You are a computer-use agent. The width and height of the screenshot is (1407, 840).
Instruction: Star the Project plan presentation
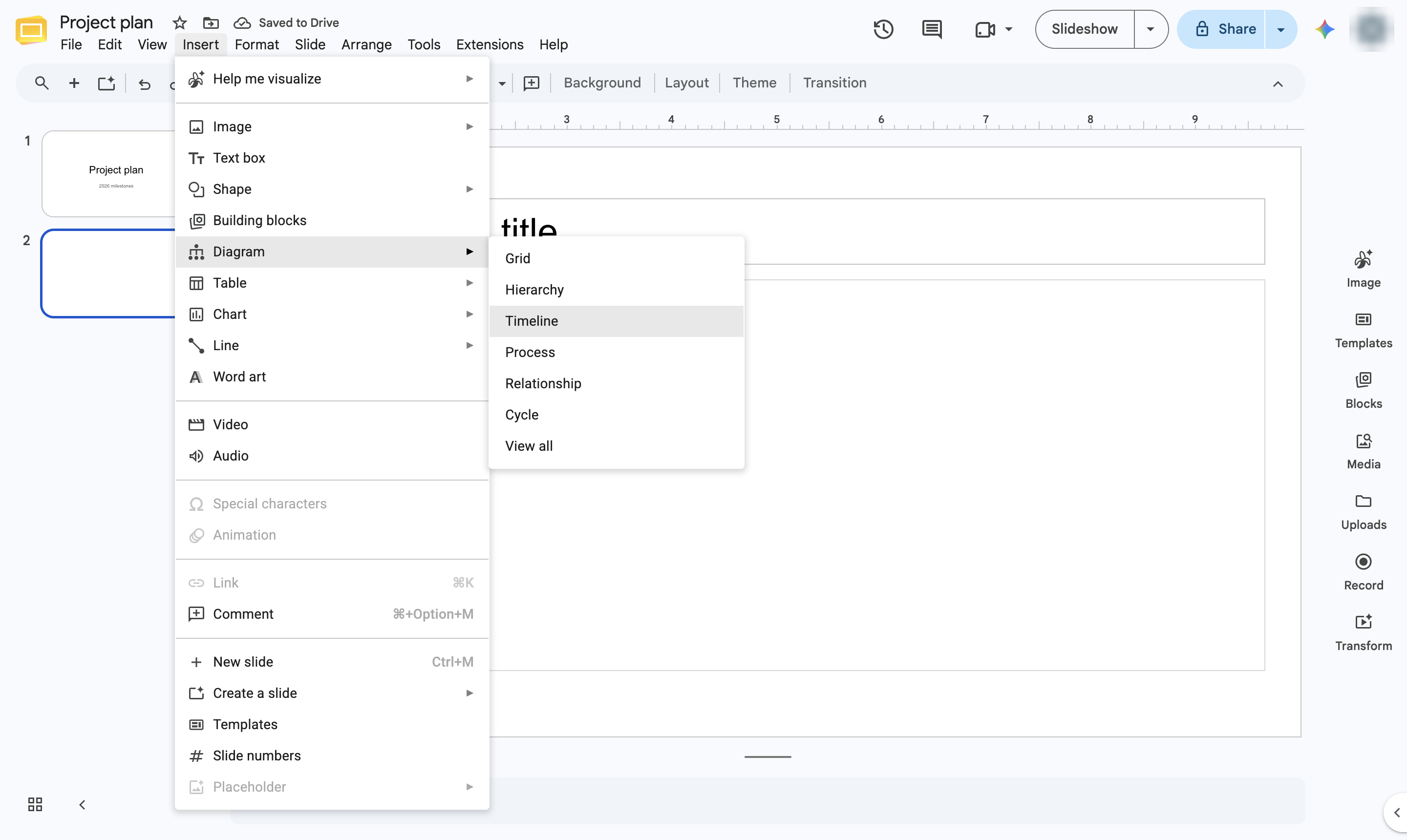click(179, 22)
